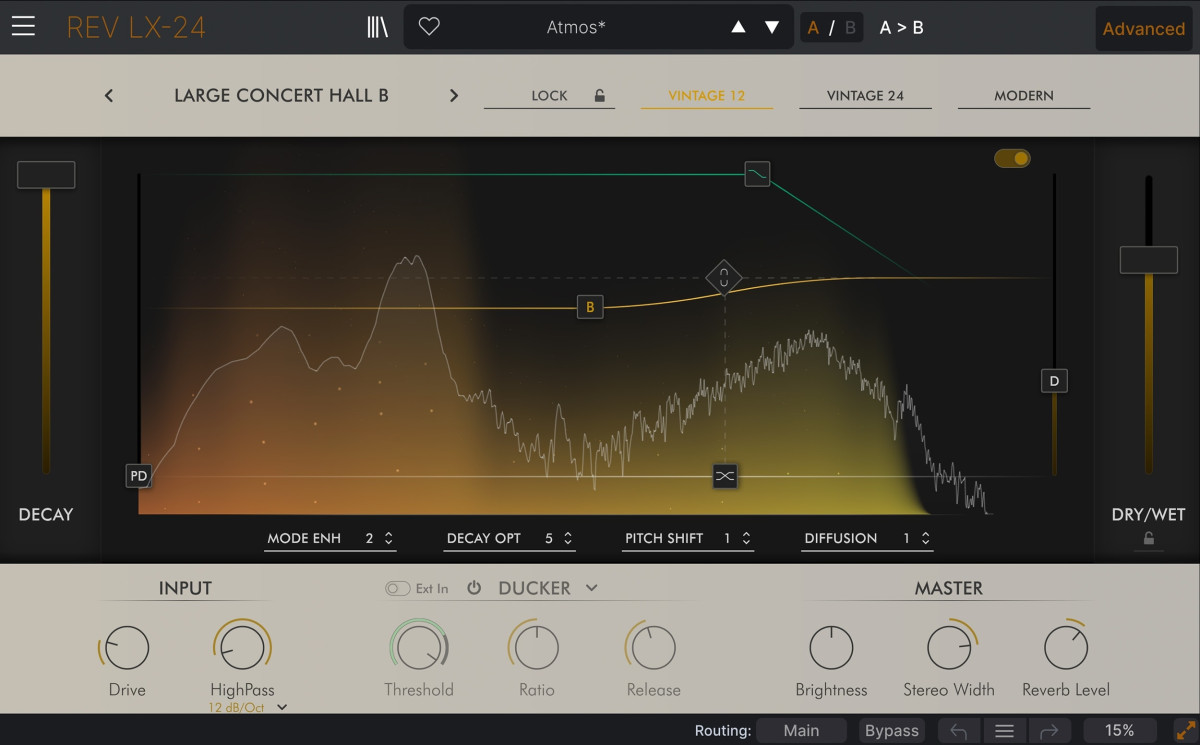The height and width of the screenshot is (745, 1200).
Task: Enable the Ext In switch
Action: [397, 588]
